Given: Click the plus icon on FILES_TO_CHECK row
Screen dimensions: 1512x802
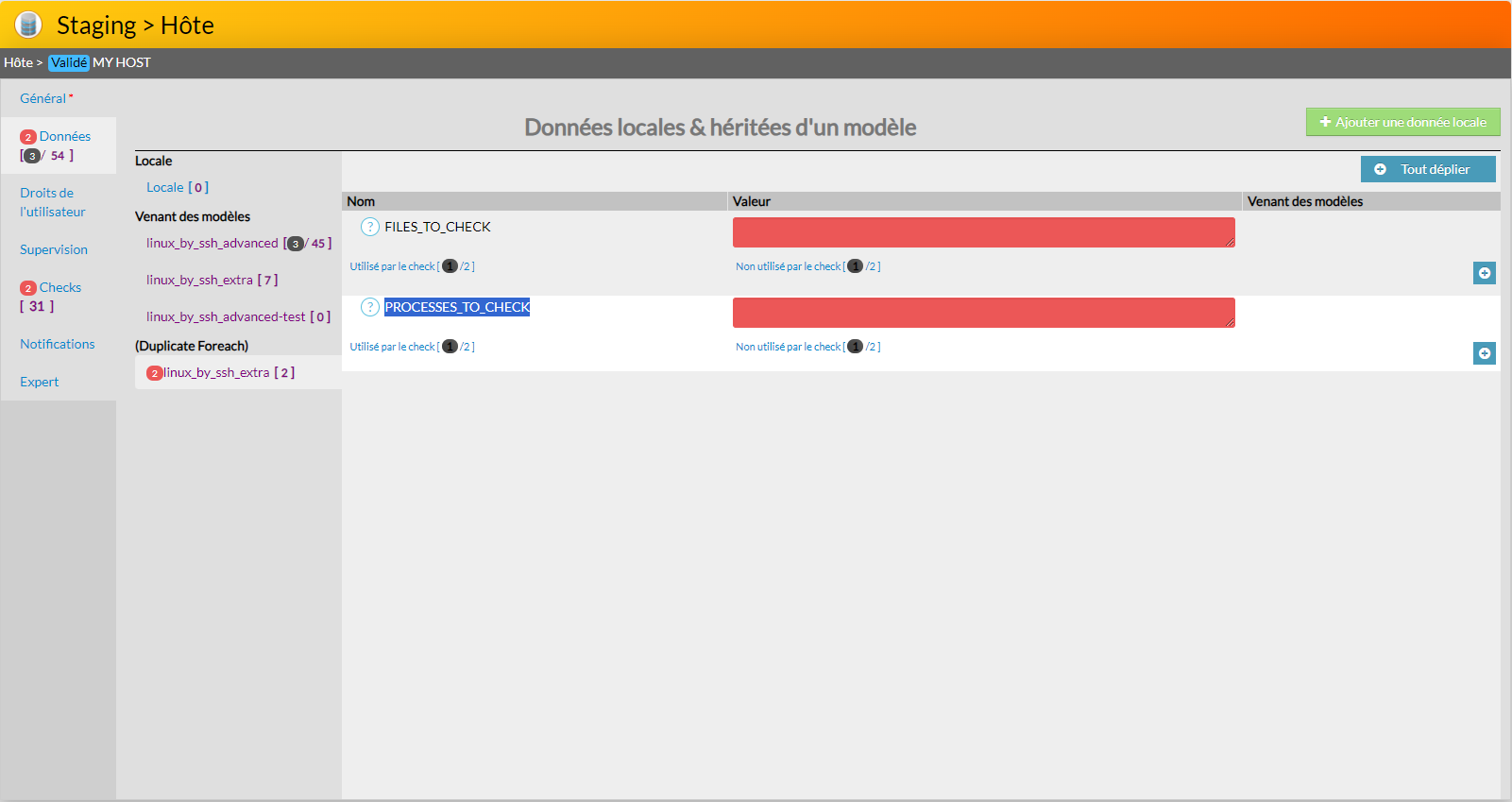Looking at the screenshot, I should [x=1484, y=273].
